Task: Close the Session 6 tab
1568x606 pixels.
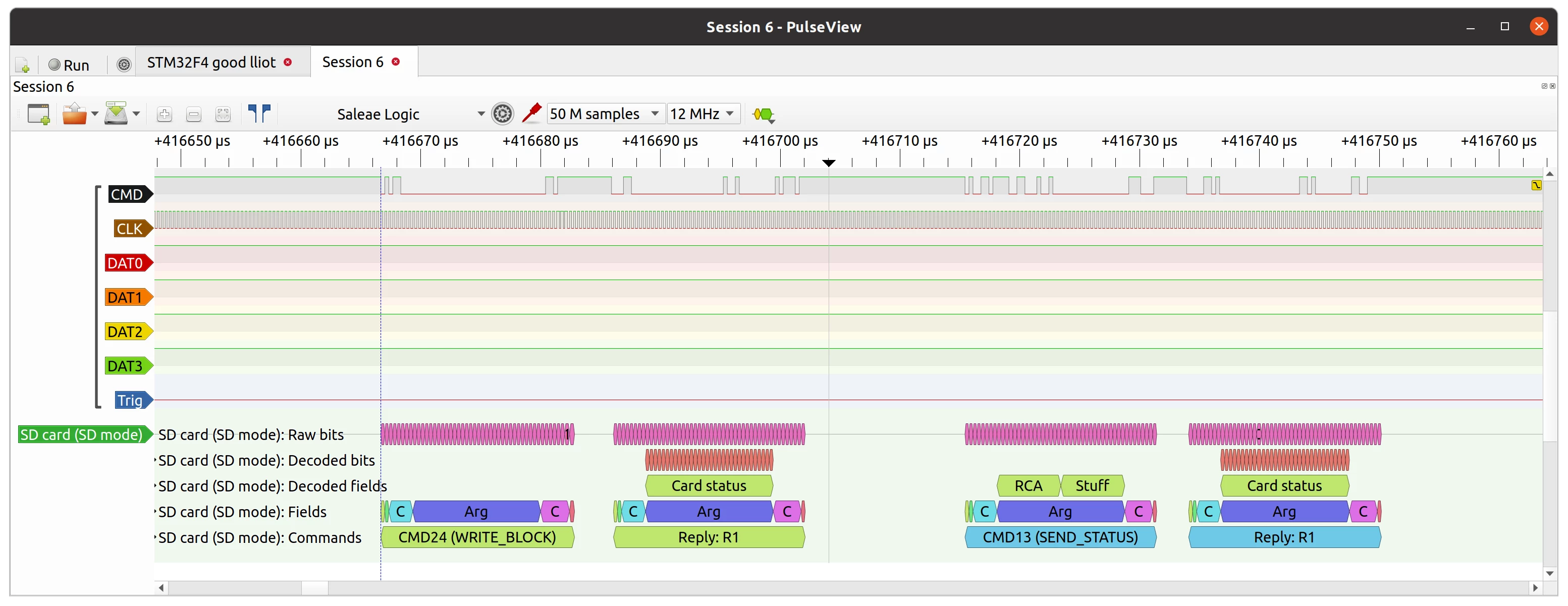Action: click(x=396, y=62)
